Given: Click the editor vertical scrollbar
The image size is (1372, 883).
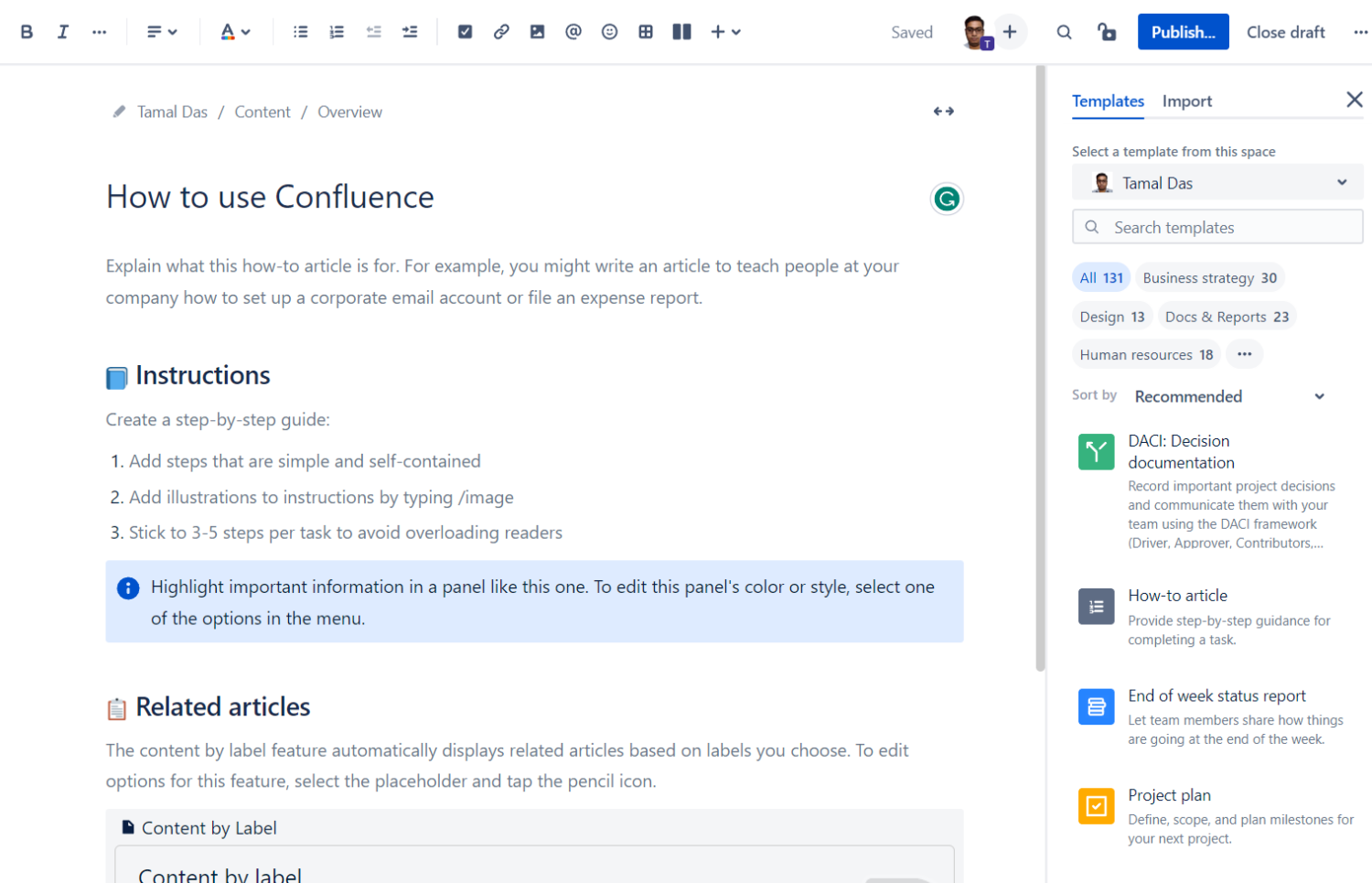Looking at the screenshot, I should 1040,369.
